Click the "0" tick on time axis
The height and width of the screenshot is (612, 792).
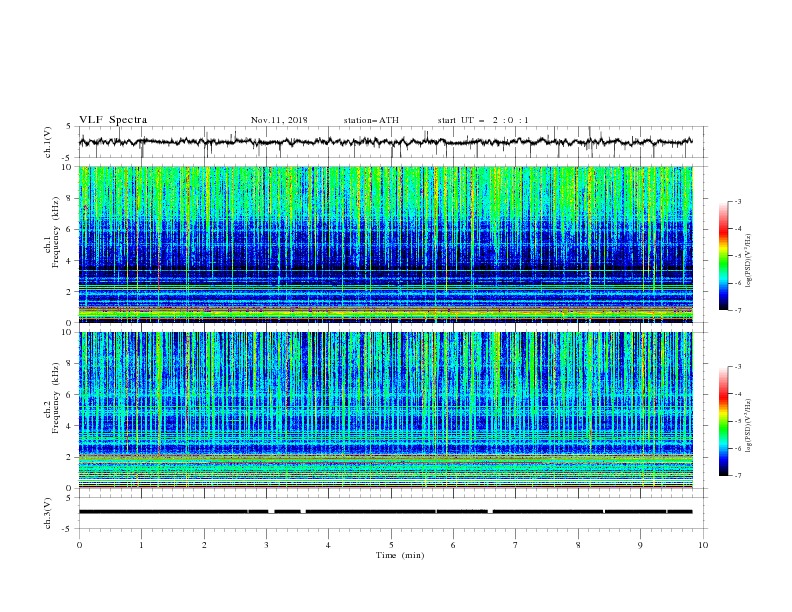[79, 545]
